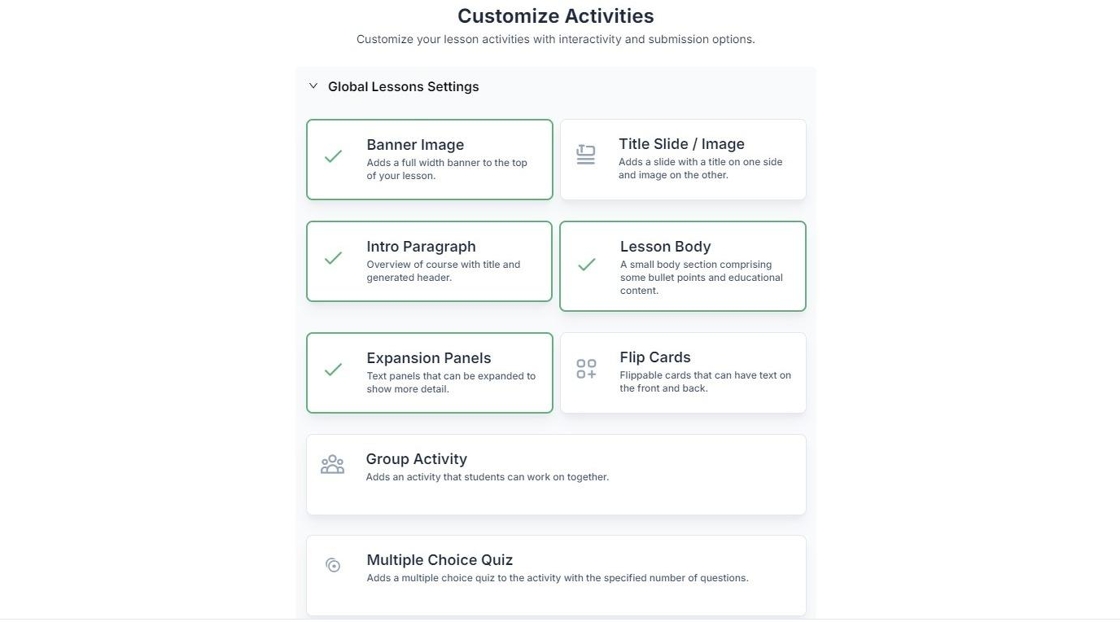Click the green checkmark on Banner Image
This screenshot has height=622, width=1120.
pyautogui.click(x=333, y=156)
